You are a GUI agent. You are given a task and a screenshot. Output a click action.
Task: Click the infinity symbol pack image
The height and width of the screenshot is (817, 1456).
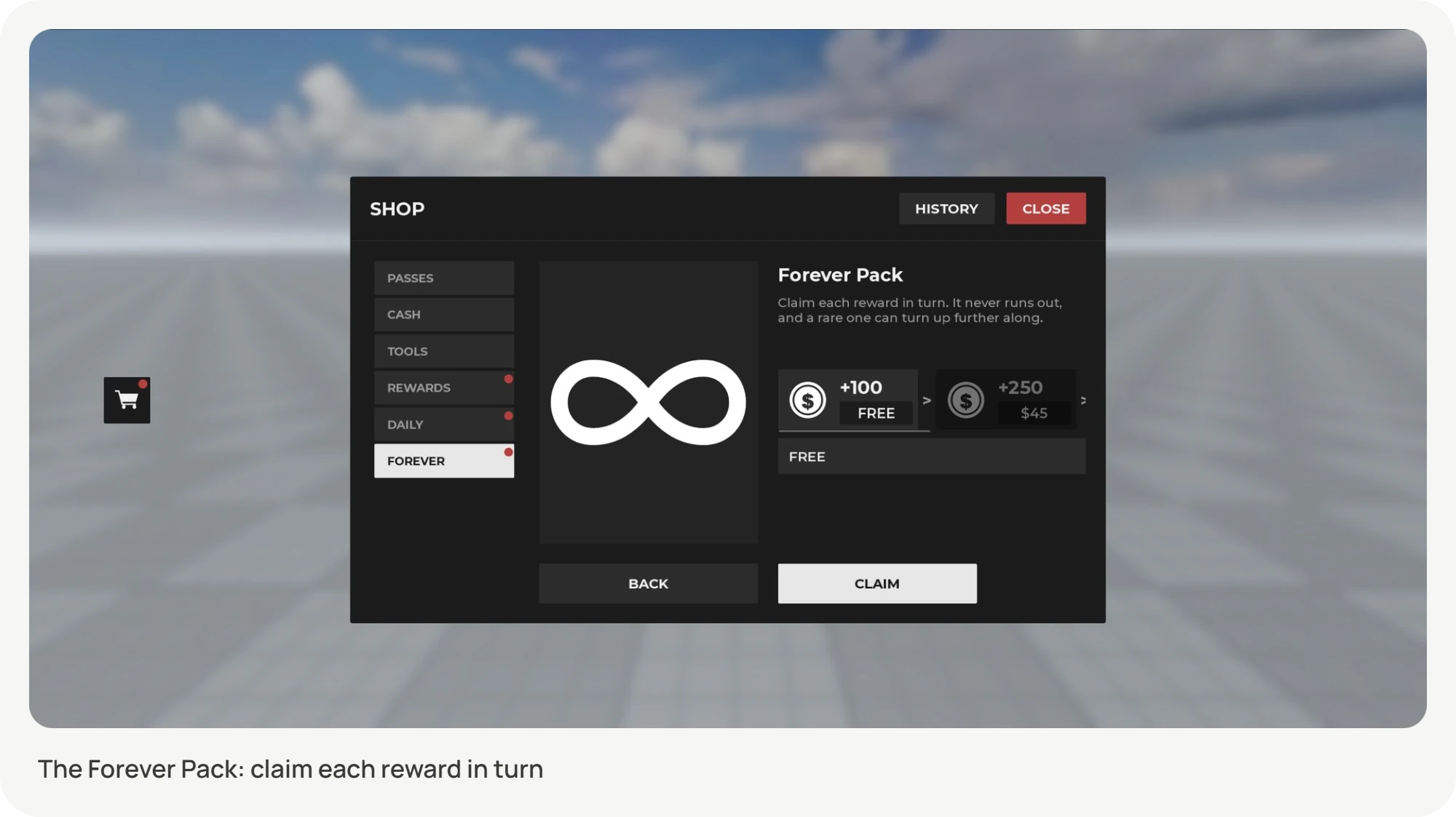click(648, 402)
